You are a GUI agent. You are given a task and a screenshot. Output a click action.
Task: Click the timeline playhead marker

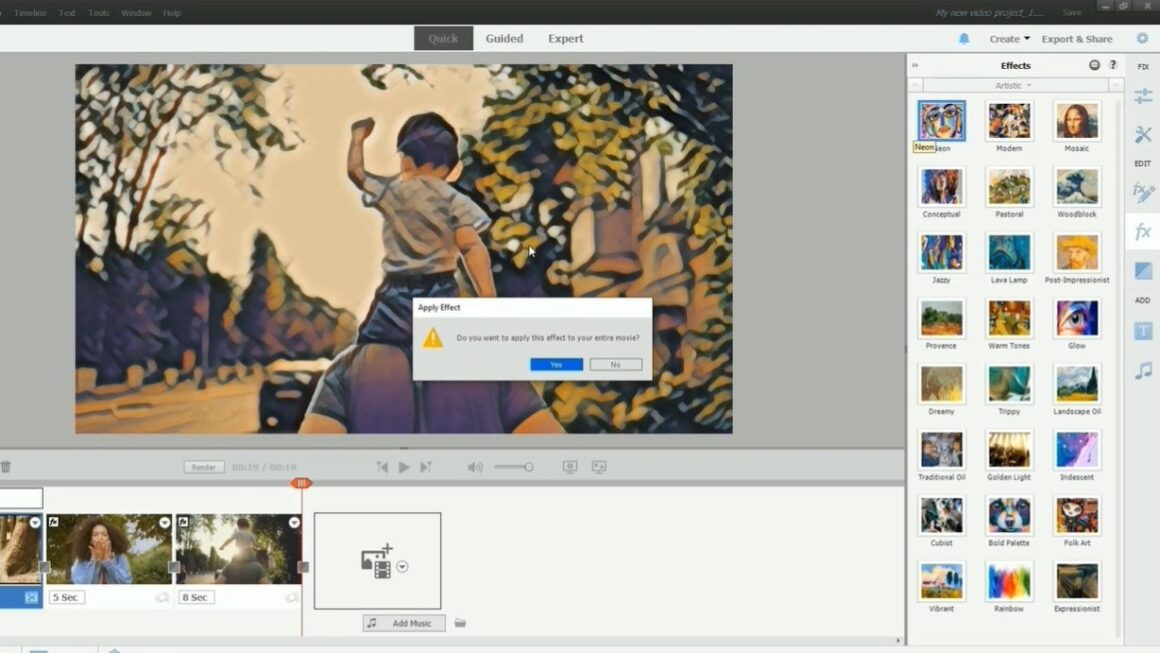tap(301, 483)
